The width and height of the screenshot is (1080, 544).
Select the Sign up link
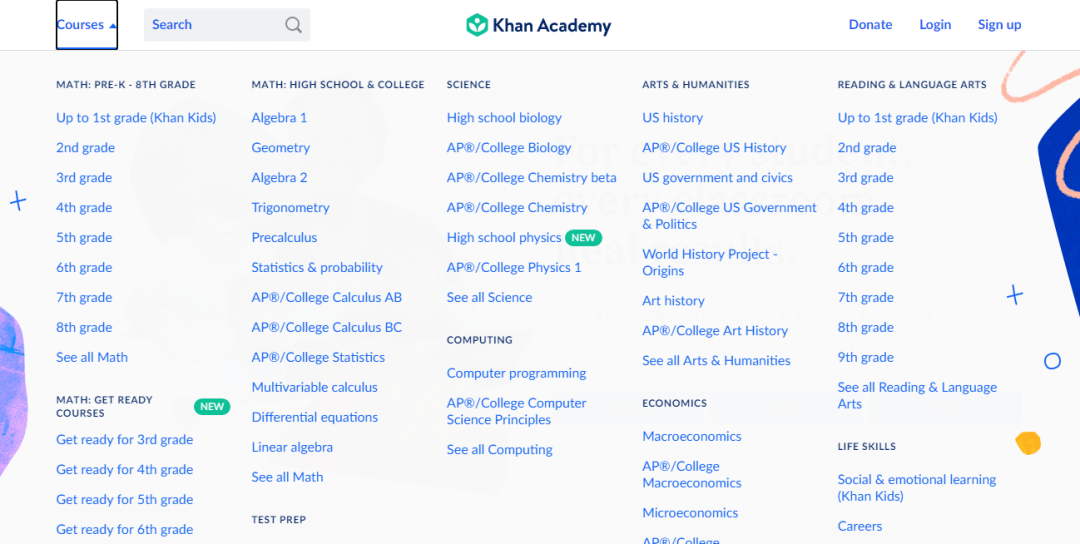click(x=999, y=25)
